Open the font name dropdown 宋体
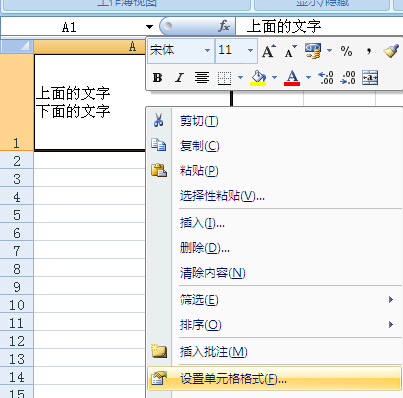403x398 pixels. coord(207,51)
